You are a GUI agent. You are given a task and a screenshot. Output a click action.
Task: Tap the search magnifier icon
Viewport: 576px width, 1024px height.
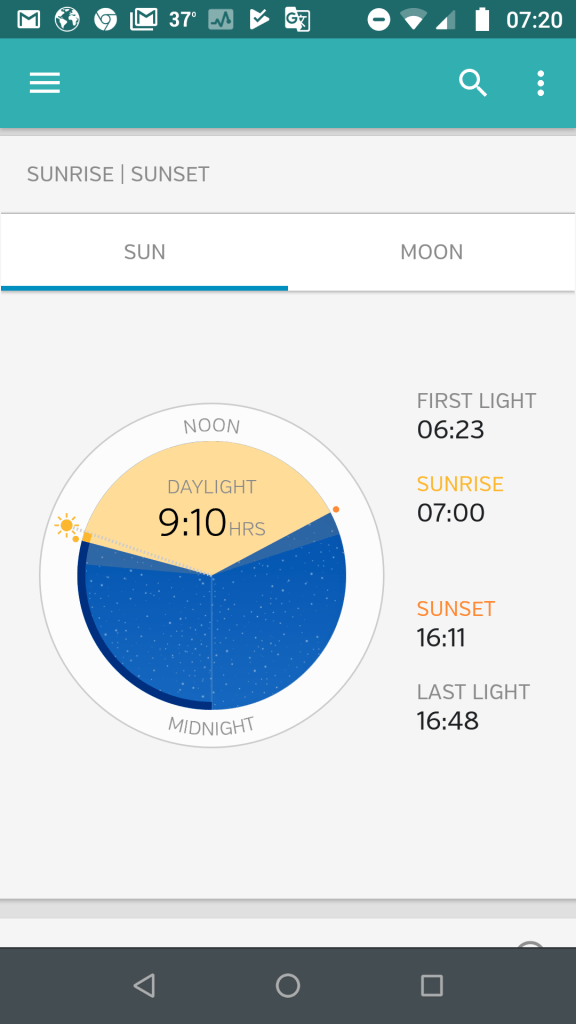473,83
